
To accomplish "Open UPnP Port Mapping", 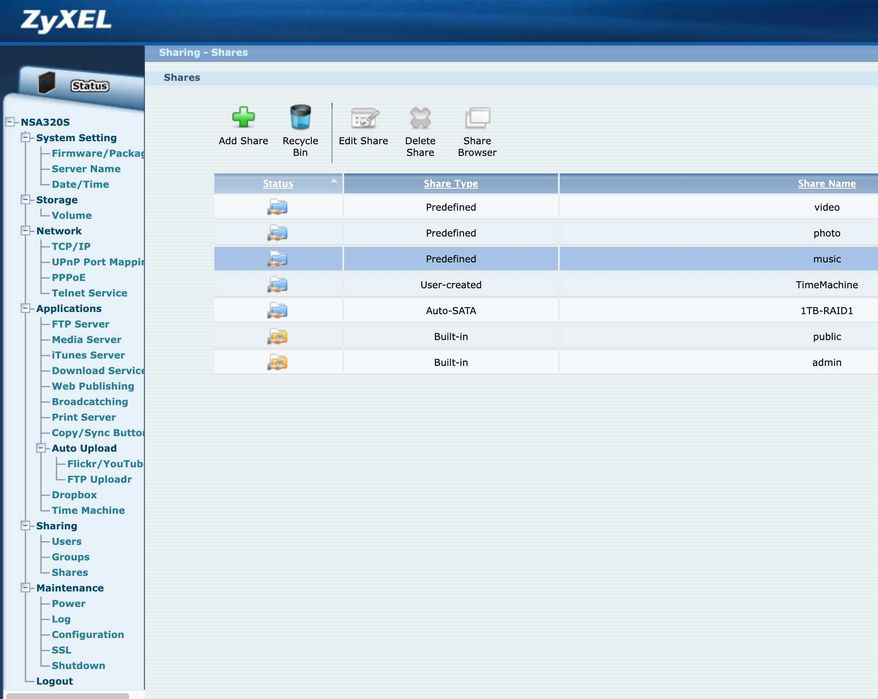I will pyautogui.click(x=98, y=262).
